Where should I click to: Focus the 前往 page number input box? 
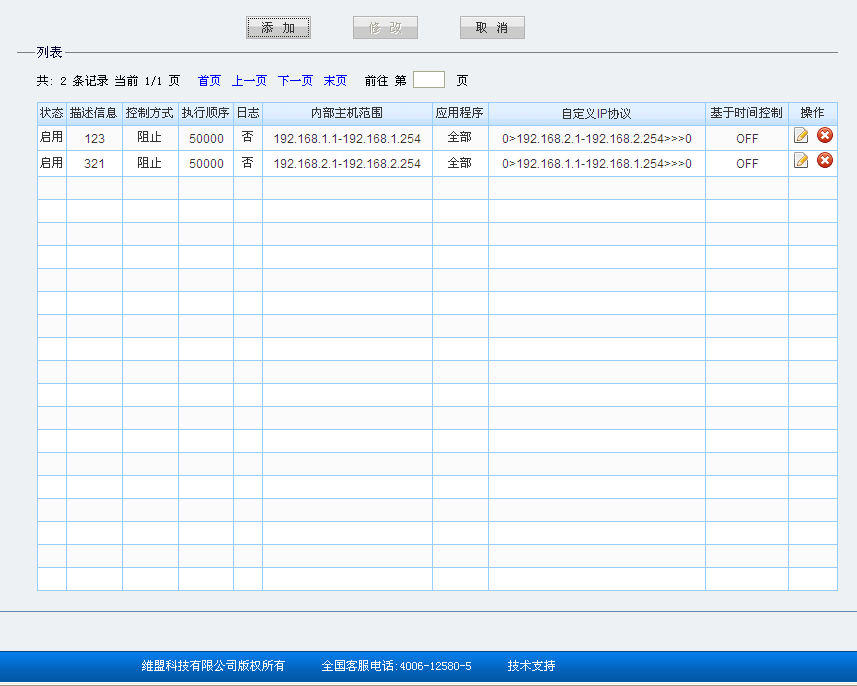click(x=428, y=80)
